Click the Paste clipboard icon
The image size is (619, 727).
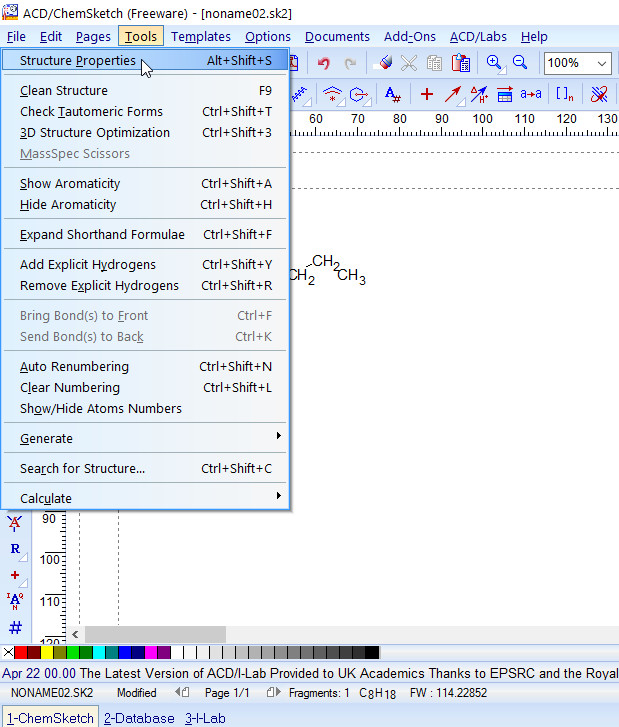461,63
